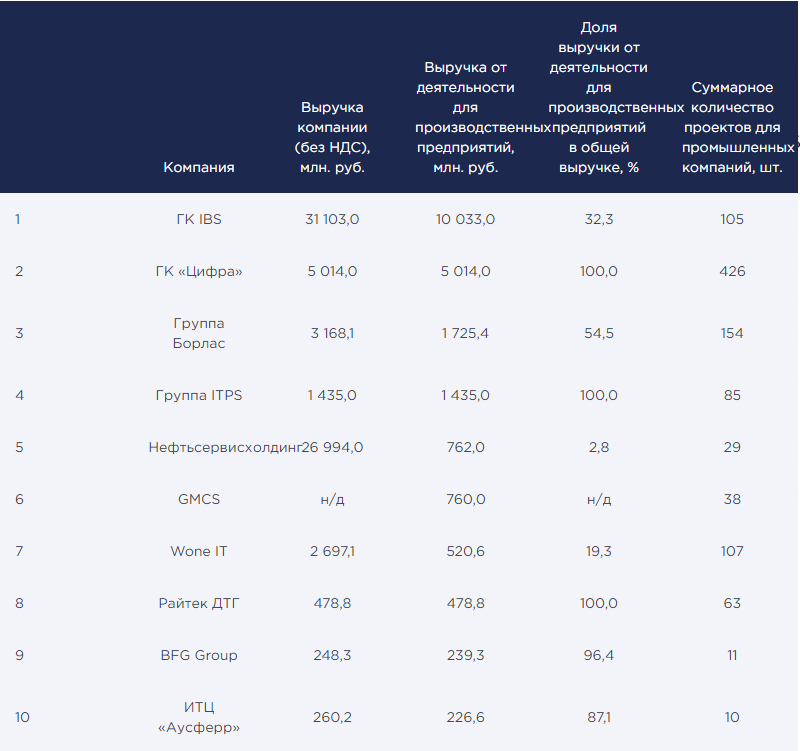Select the company name 'Группа ITPS'
Viewport: 800px width, 751px height.
pyautogui.click(x=198, y=395)
